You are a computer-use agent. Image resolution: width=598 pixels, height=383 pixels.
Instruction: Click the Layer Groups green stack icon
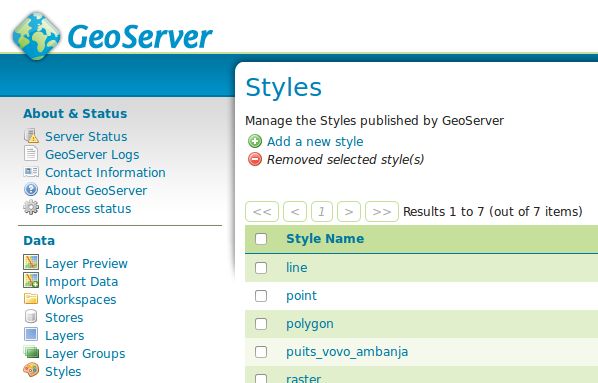click(x=31, y=352)
